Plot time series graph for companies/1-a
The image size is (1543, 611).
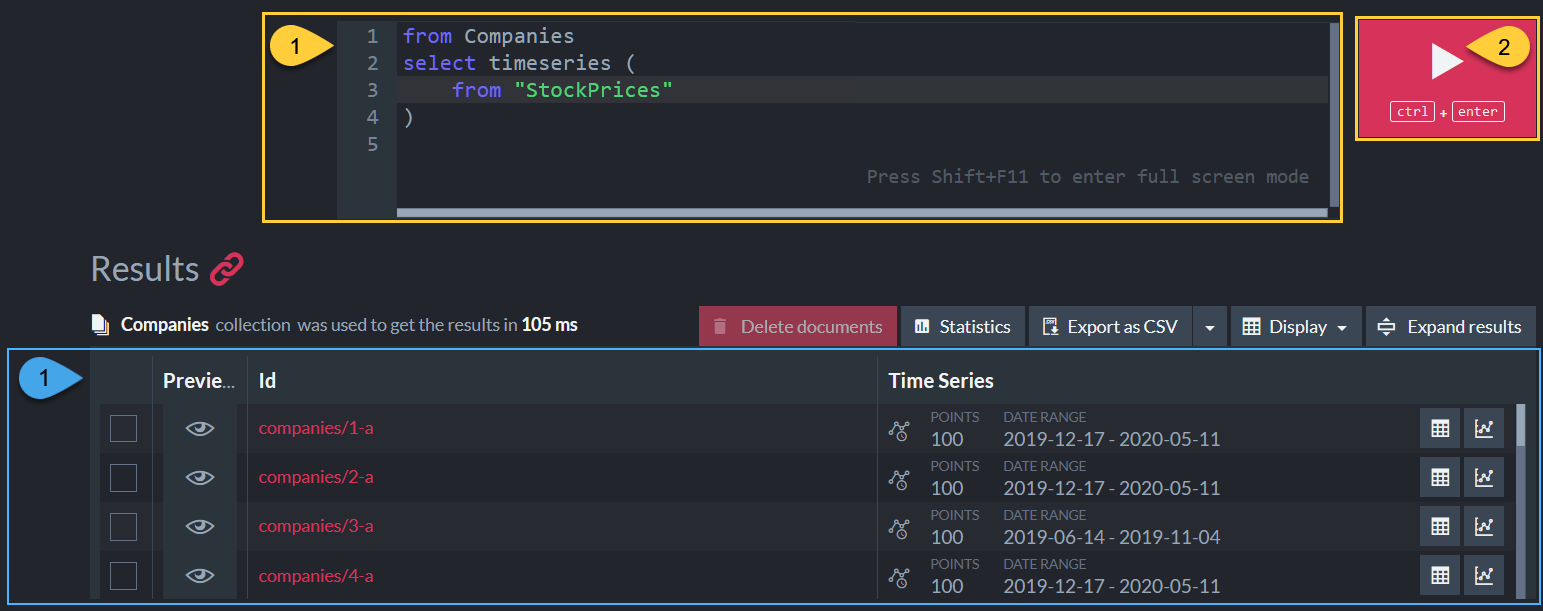1484,429
